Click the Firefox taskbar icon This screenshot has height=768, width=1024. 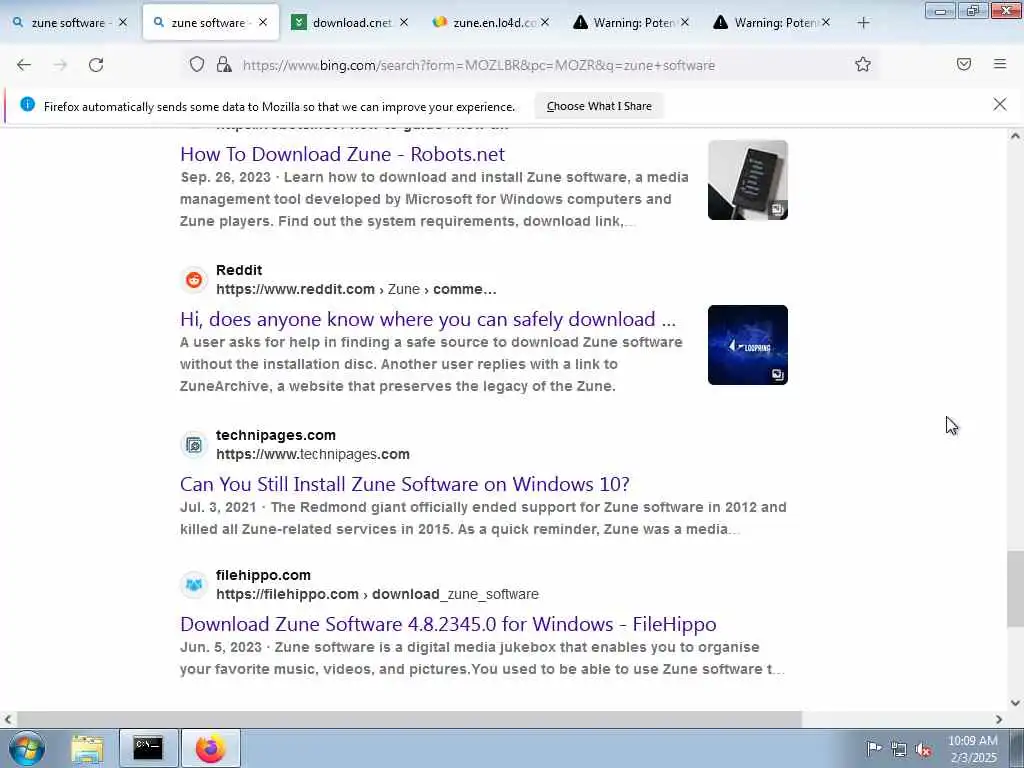pos(210,748)
